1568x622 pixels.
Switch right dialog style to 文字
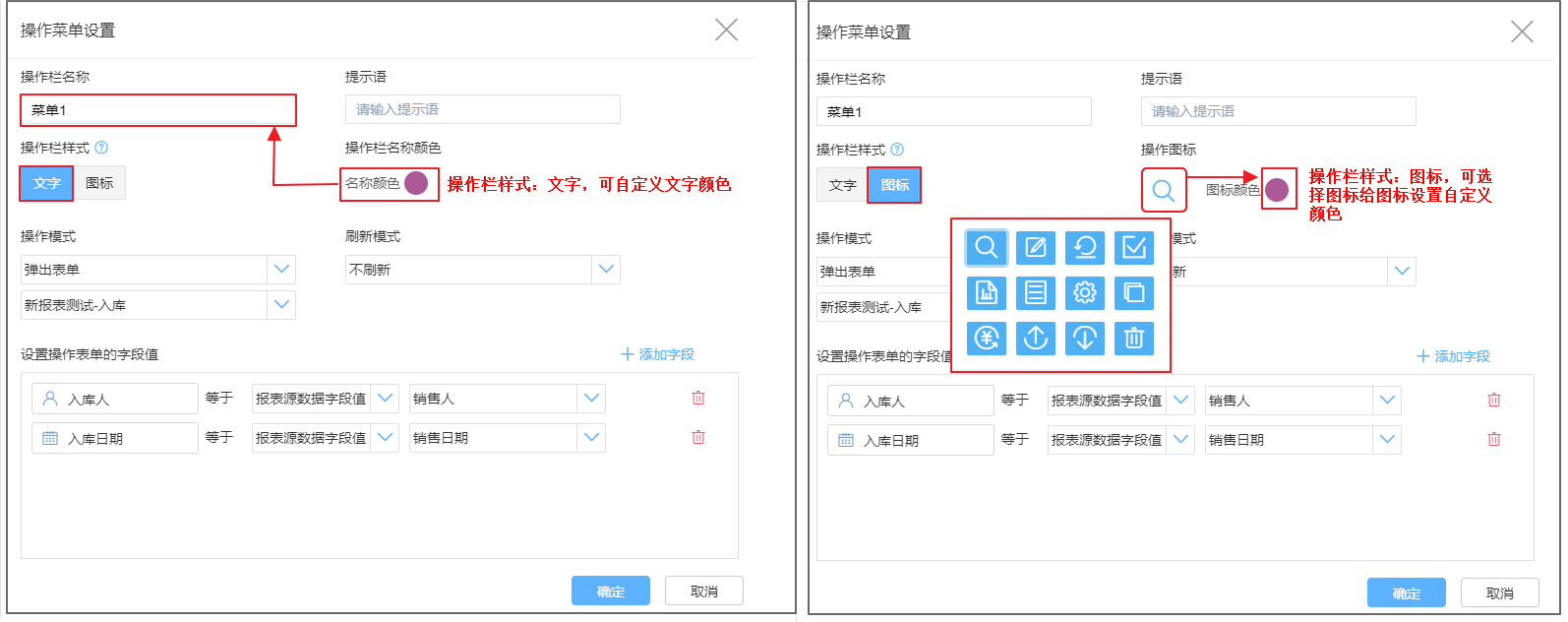coord(842,185)
